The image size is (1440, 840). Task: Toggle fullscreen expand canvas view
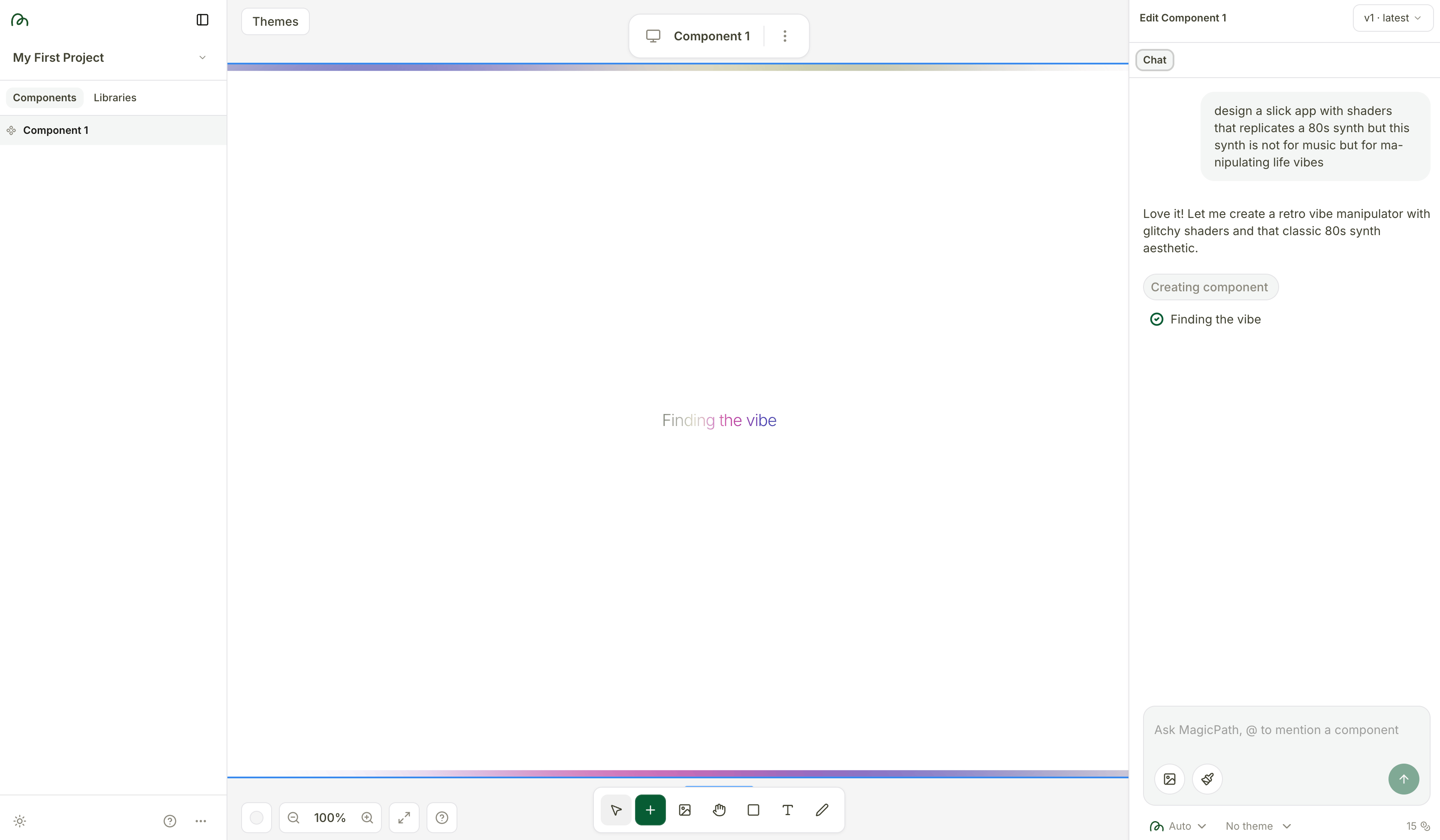(x=404, y=818)
